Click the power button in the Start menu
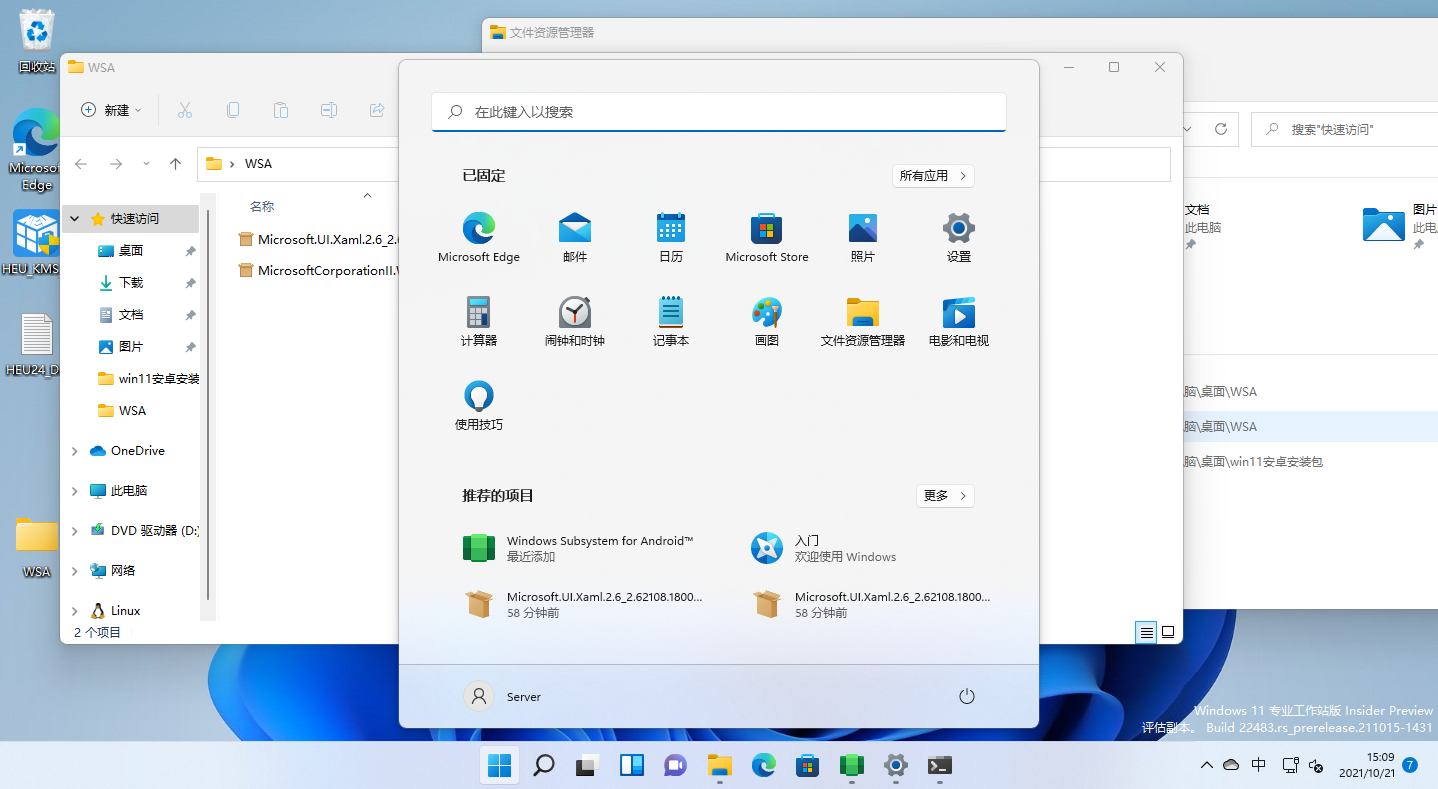The height and width of the screenshot is (789, 1438). click(966, 697)
